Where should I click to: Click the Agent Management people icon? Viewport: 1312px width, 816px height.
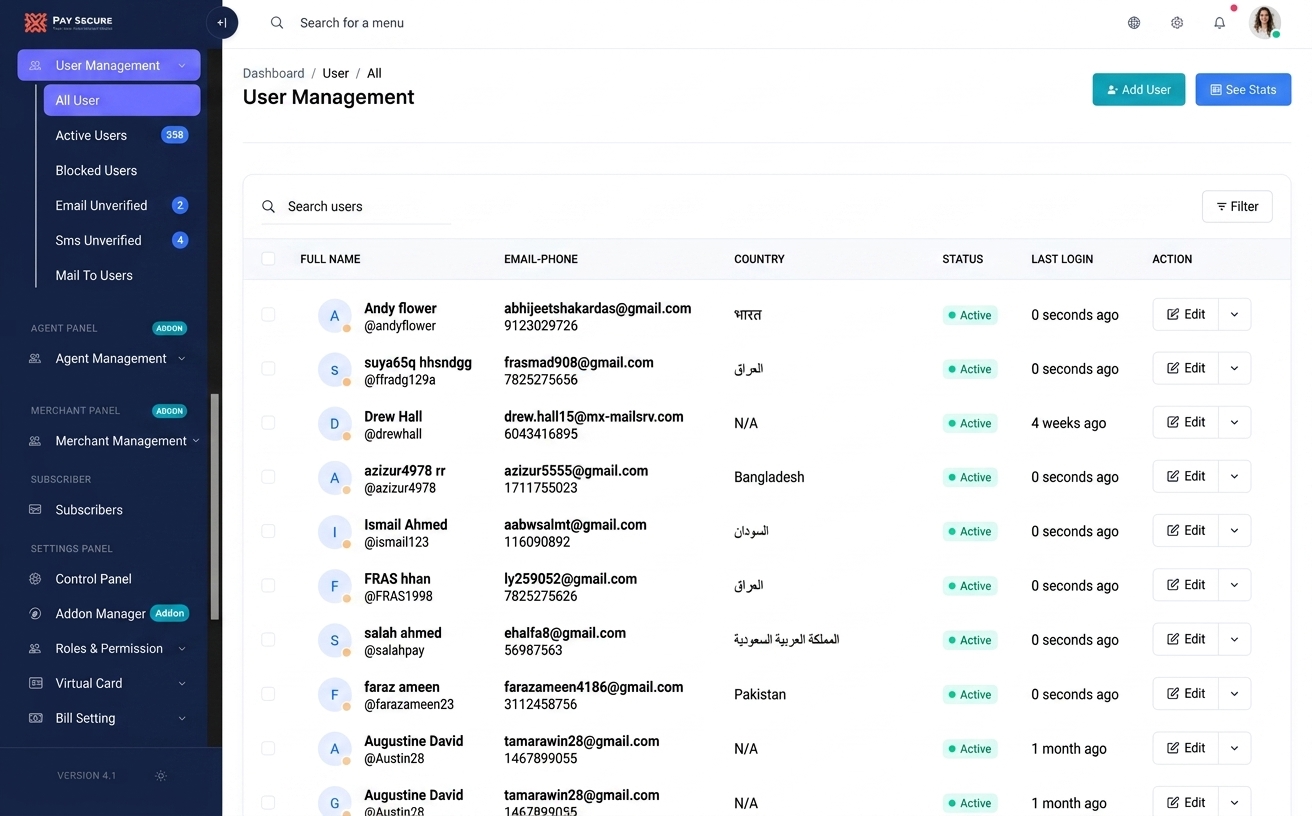pos(35,359)
